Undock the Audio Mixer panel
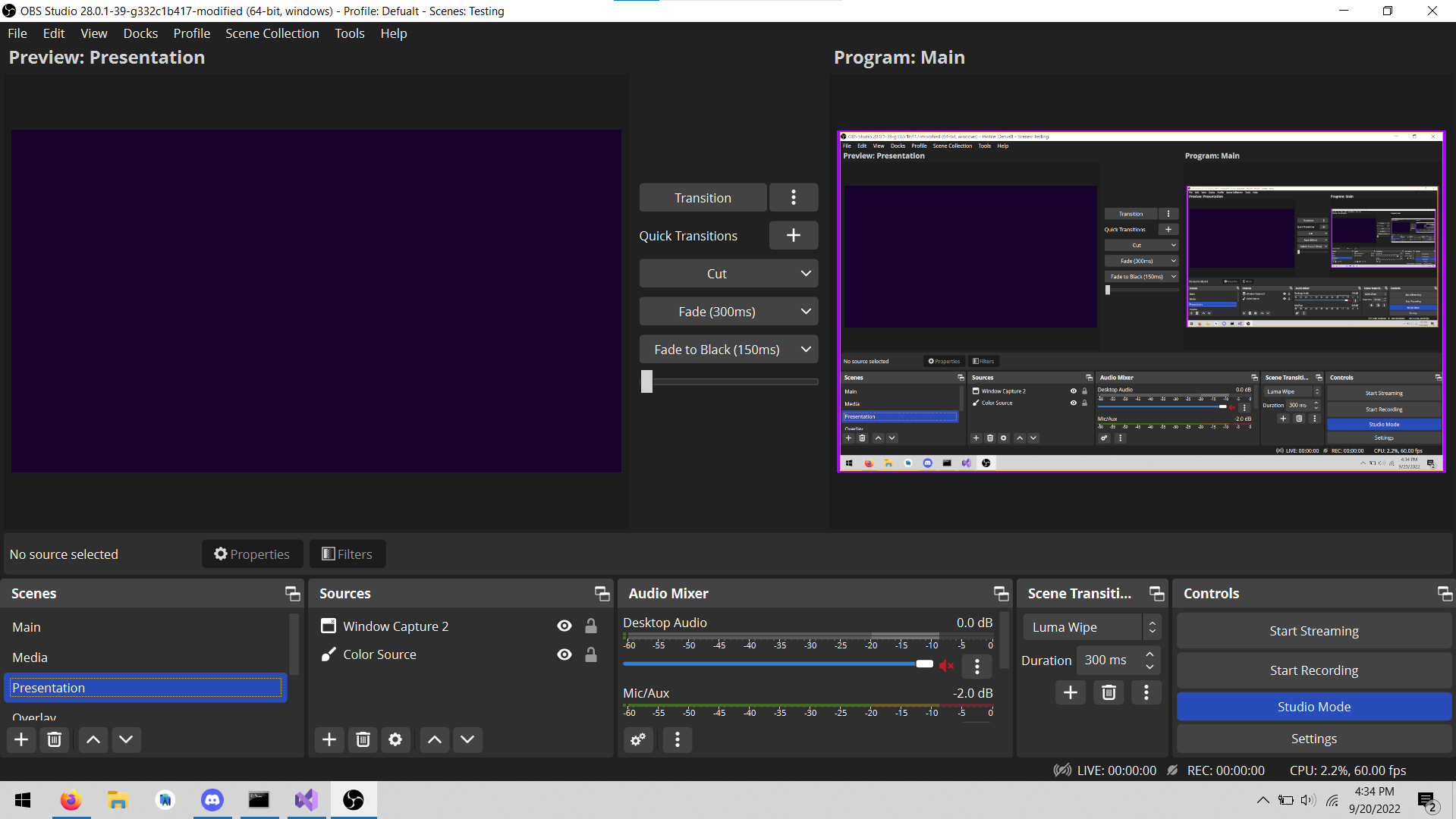The height and width of the screenshot is (819, 1456). coord(1002,594)
